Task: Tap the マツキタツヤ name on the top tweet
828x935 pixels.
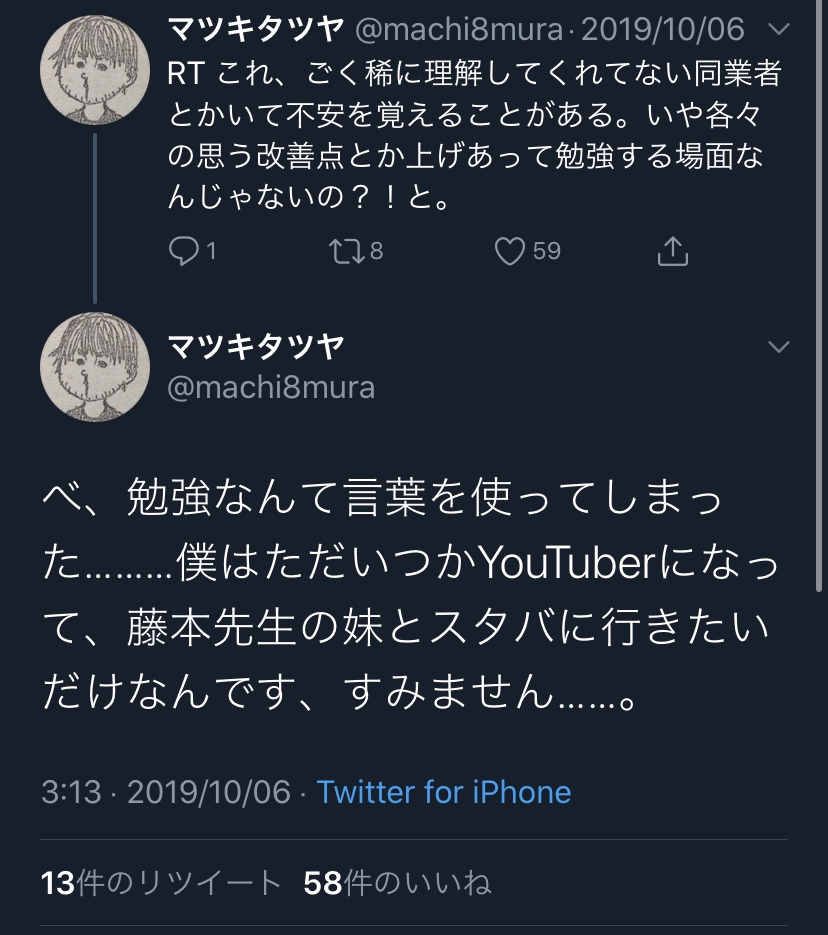Action: pyautogui.click(x=256, y=29)
